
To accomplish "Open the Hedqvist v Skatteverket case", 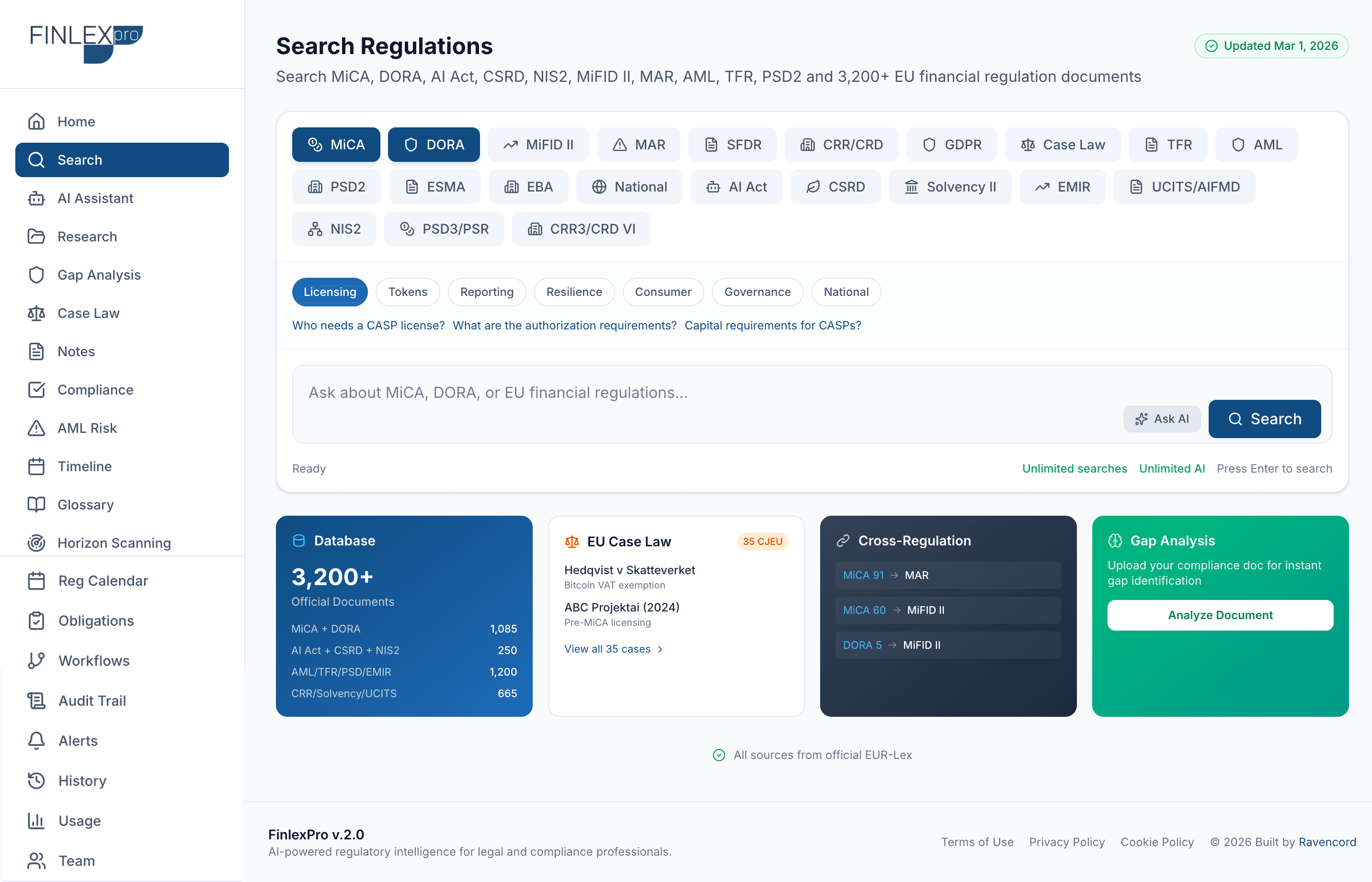I will tap(629, 570).
